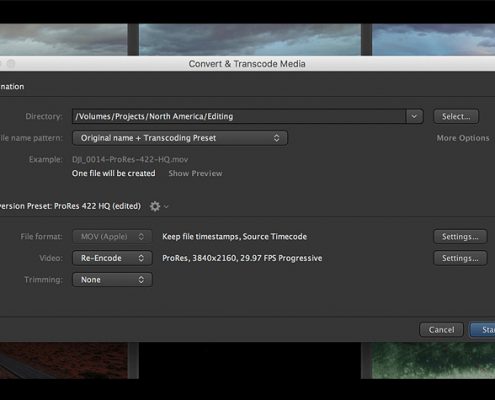This screenshot has width=495, height=400.
Task: Click Show Preview link
Action: pyautogui.click(x=195, y=173)
